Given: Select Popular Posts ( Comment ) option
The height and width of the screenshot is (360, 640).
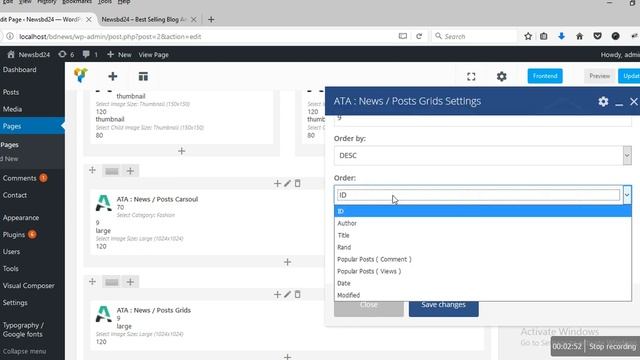Looking at the screenshot, I should (x=482, y=259).
